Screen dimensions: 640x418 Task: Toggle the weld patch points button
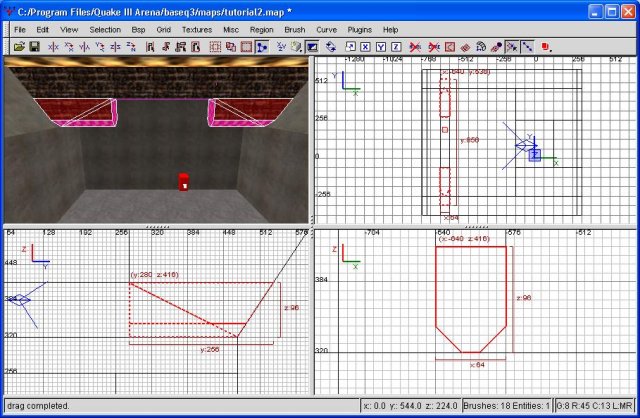pyautogui.click(x=511, y=47)
